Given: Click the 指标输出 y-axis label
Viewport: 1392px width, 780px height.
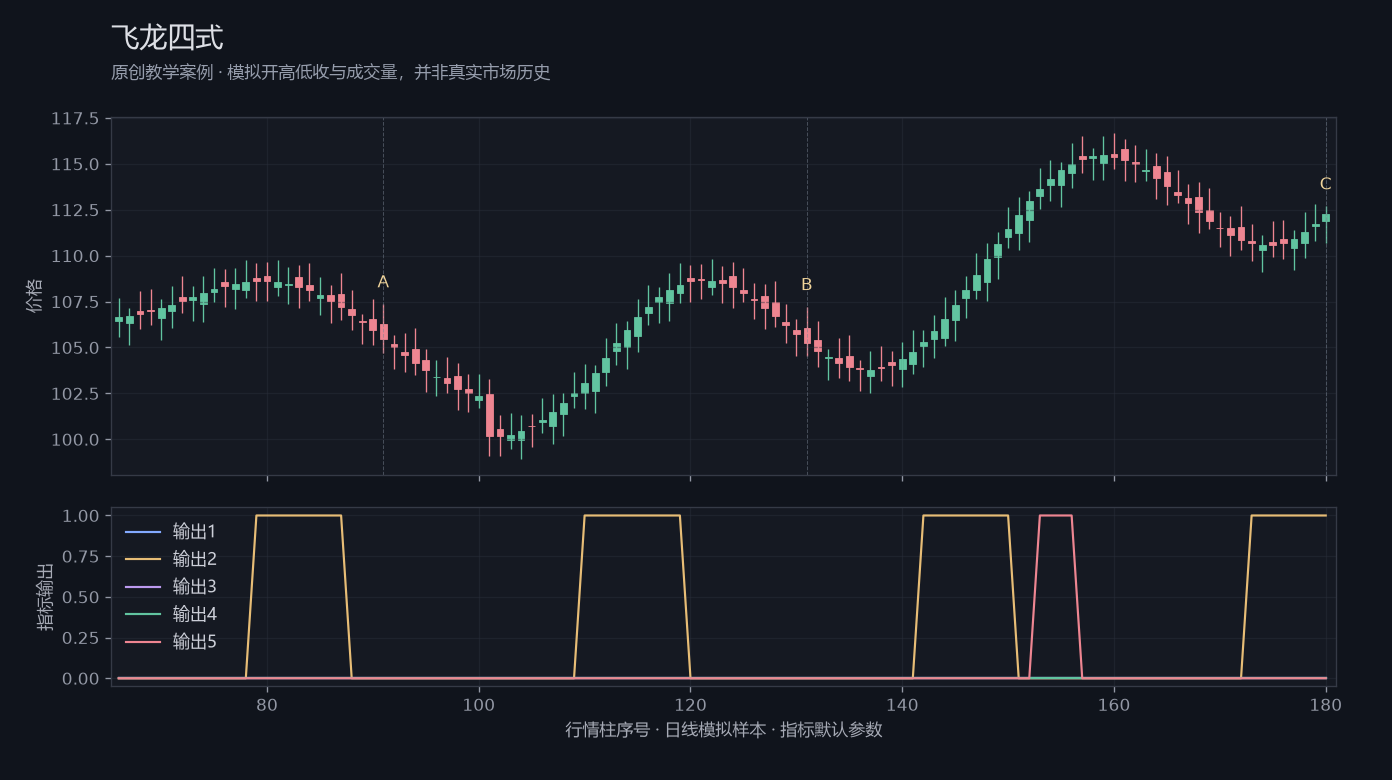Looking at the screenshot, I should click(45, 596).
